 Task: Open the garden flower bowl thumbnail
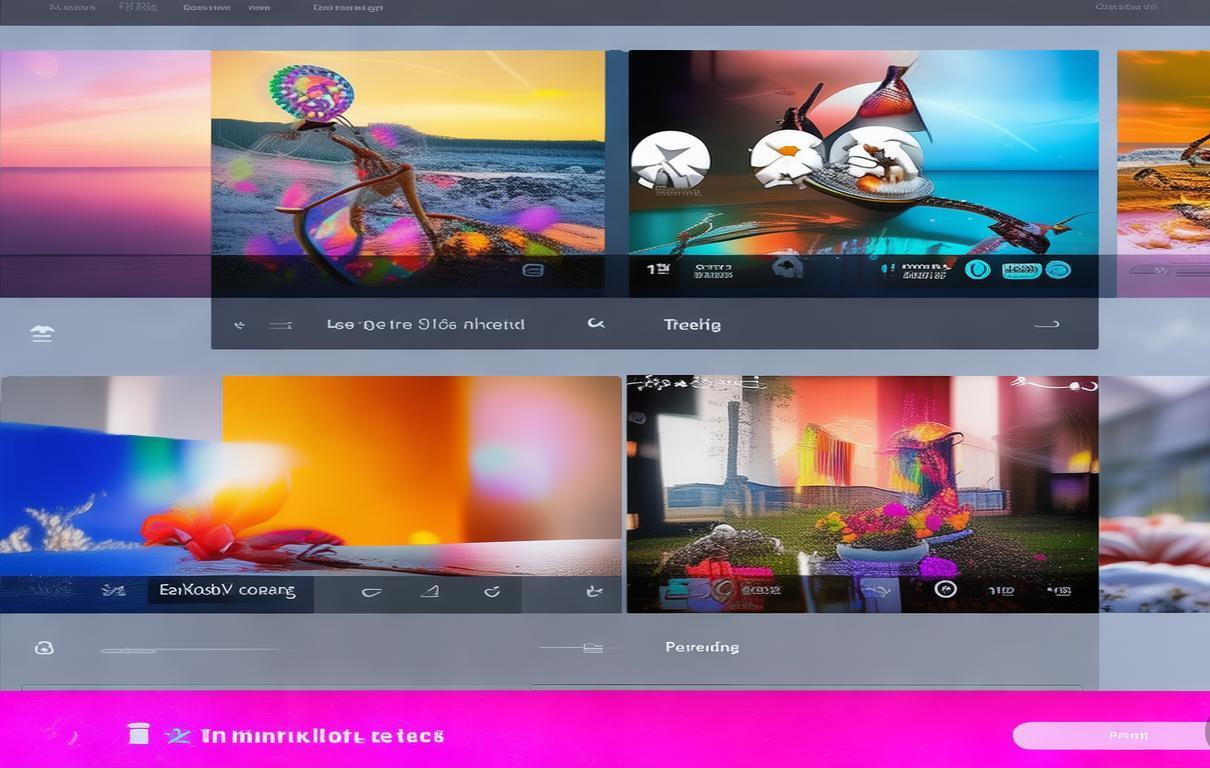pos(862,494)
